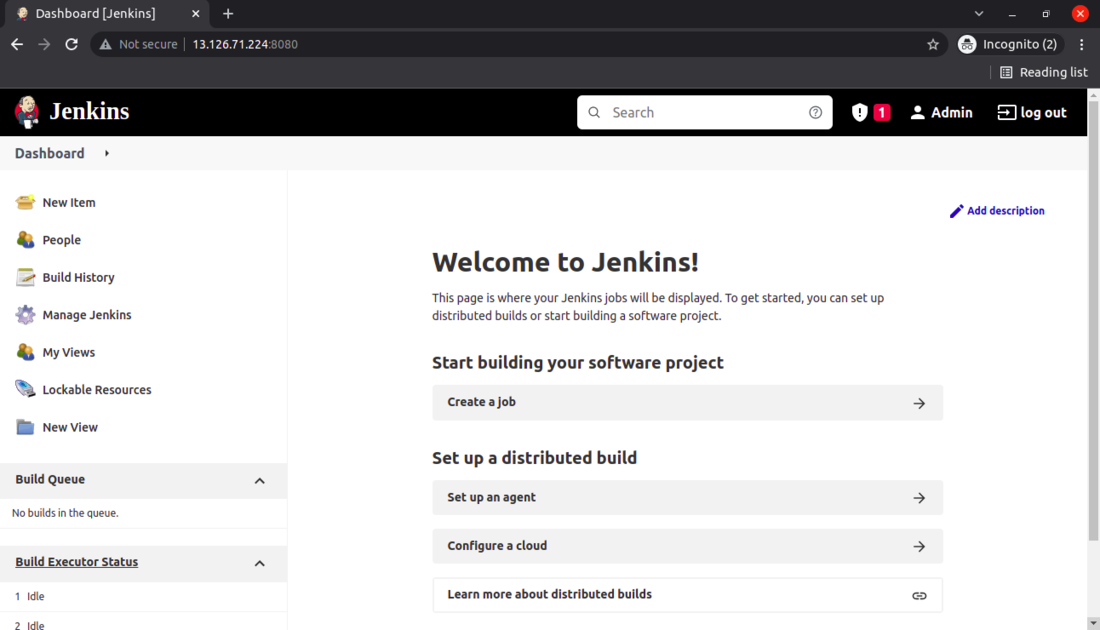Open the security warning shield icon
1100x630 pixels.
(x=860, y=113)
